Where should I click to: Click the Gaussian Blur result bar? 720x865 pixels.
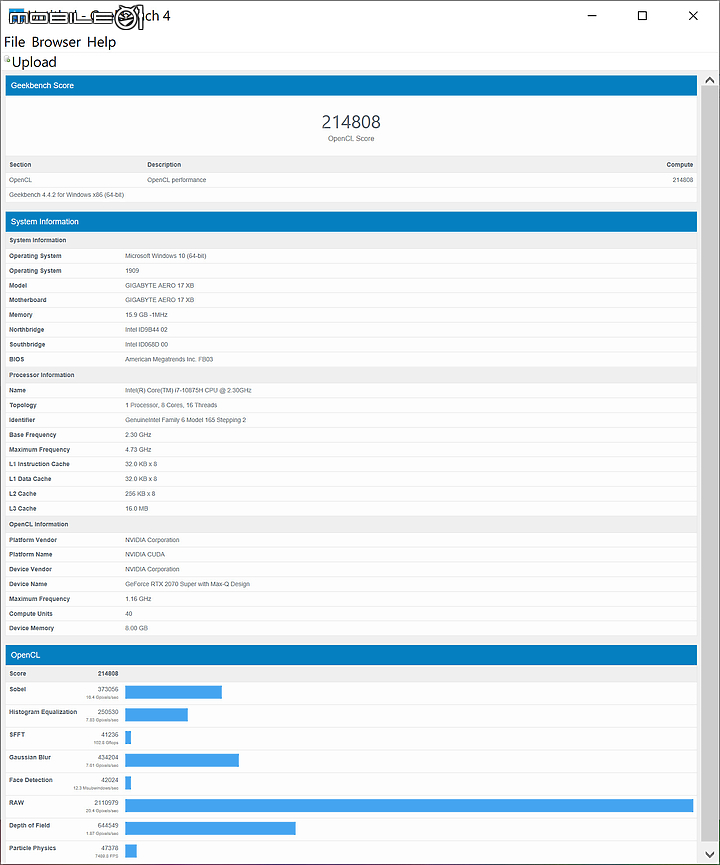(x=182, y=761)
